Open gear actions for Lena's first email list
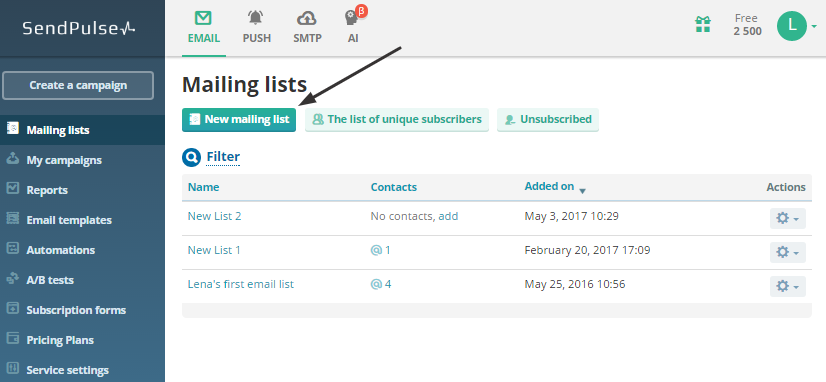 788,286
